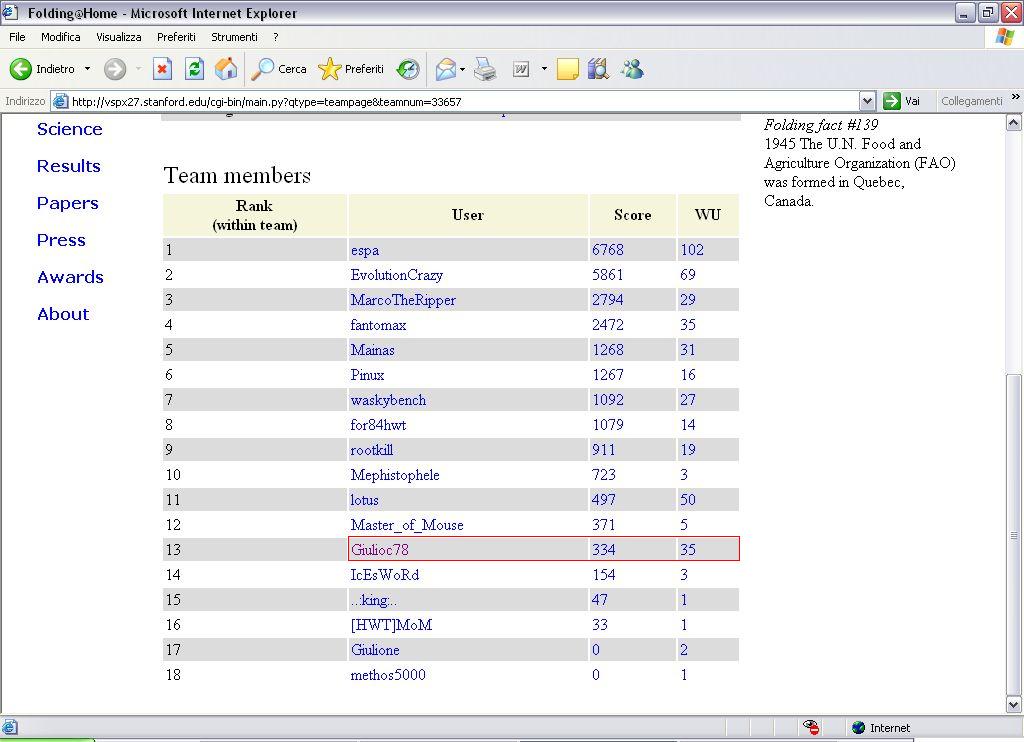This screenshot has height=742, width=1024.
Task: Click the Stop loading toolbar icon
Action: 162,69
